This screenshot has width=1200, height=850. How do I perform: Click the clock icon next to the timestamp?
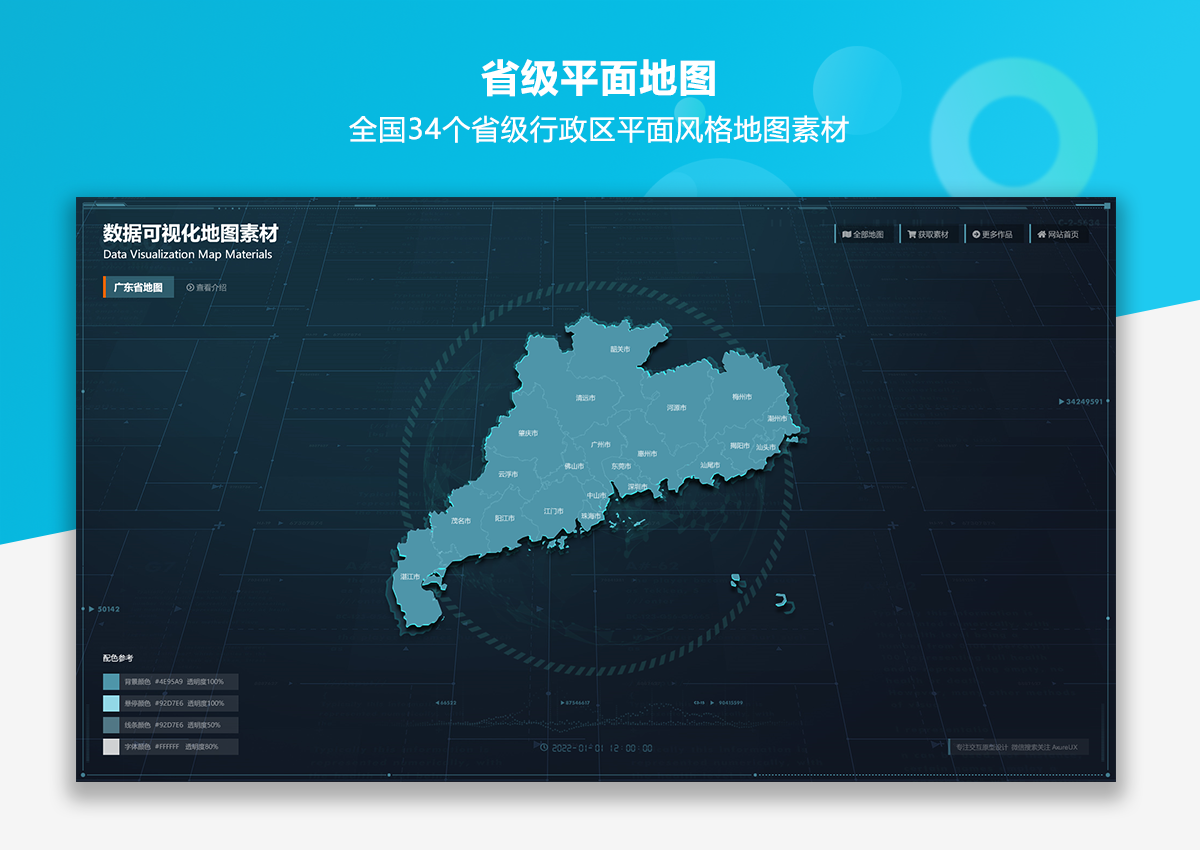[543, 747]
